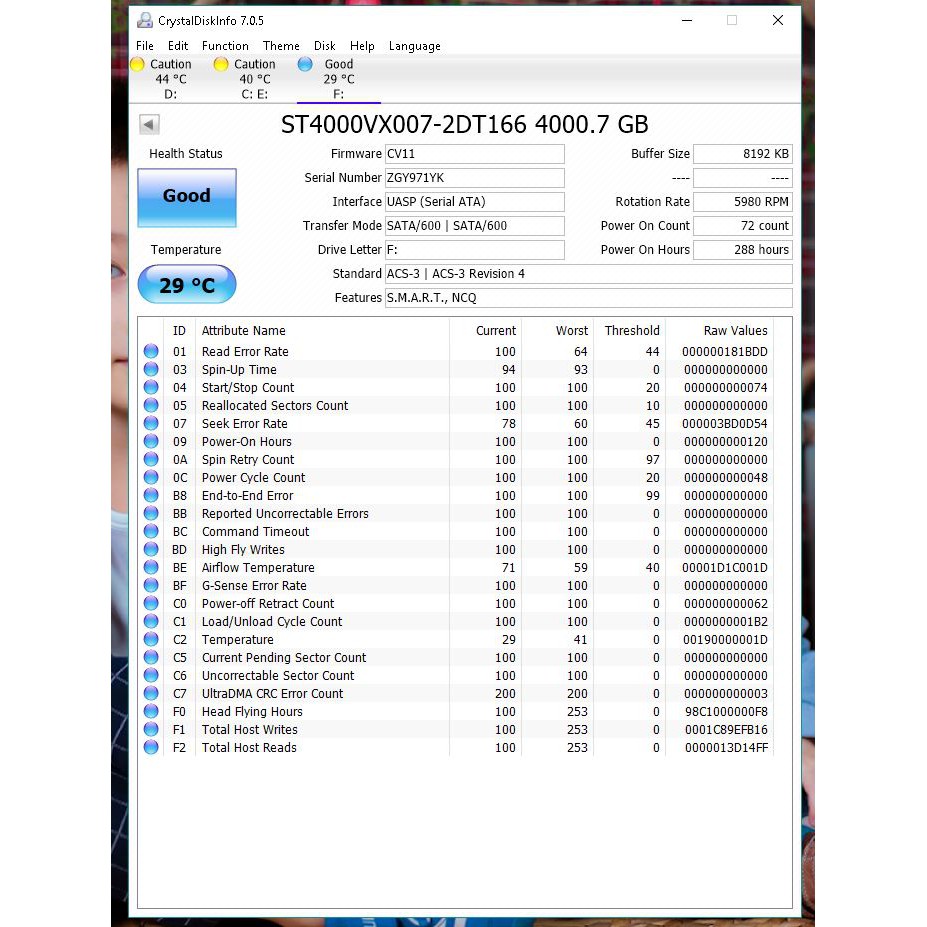Viewport: 927px width, 927px height.
Task: Click the yellow Caution icon above drive D:
Action: click(x=137, y=63)
